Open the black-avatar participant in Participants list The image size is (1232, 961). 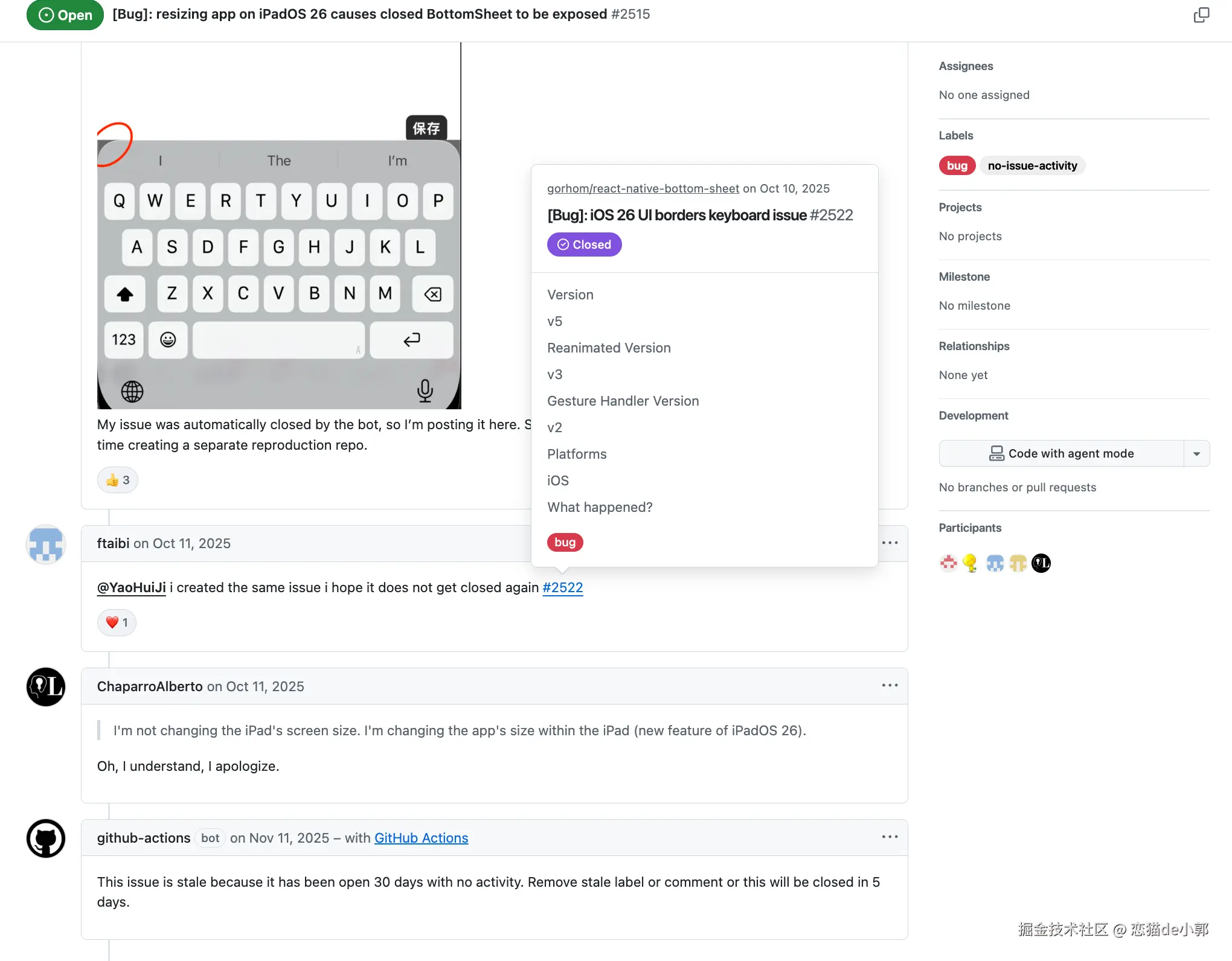1041,563
